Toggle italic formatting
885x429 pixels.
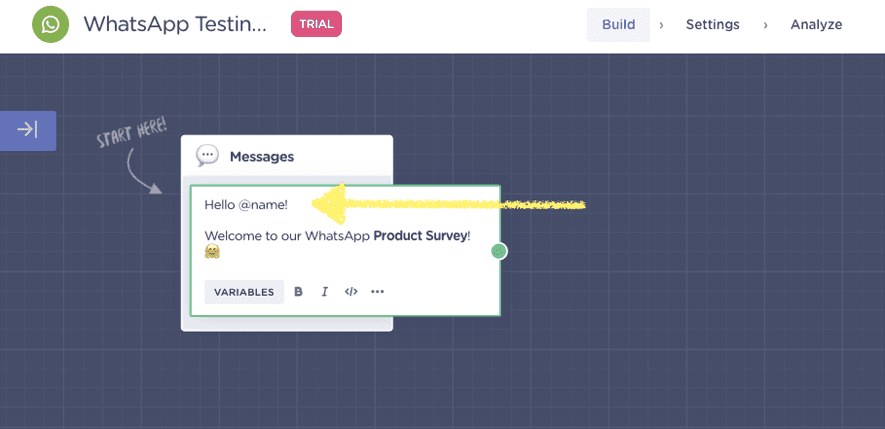pos(325,292)
